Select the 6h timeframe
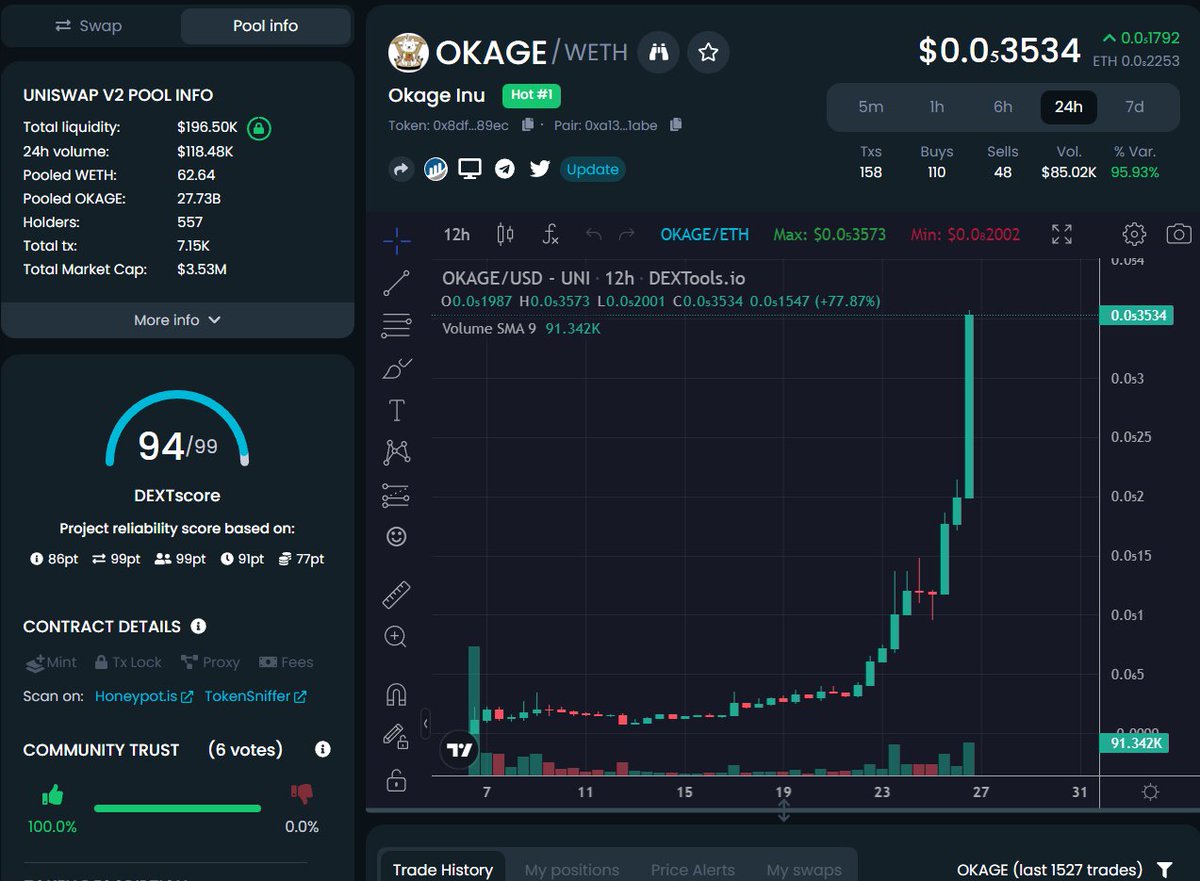This screenshot has height=881, width=1200. pos(1002,107)
